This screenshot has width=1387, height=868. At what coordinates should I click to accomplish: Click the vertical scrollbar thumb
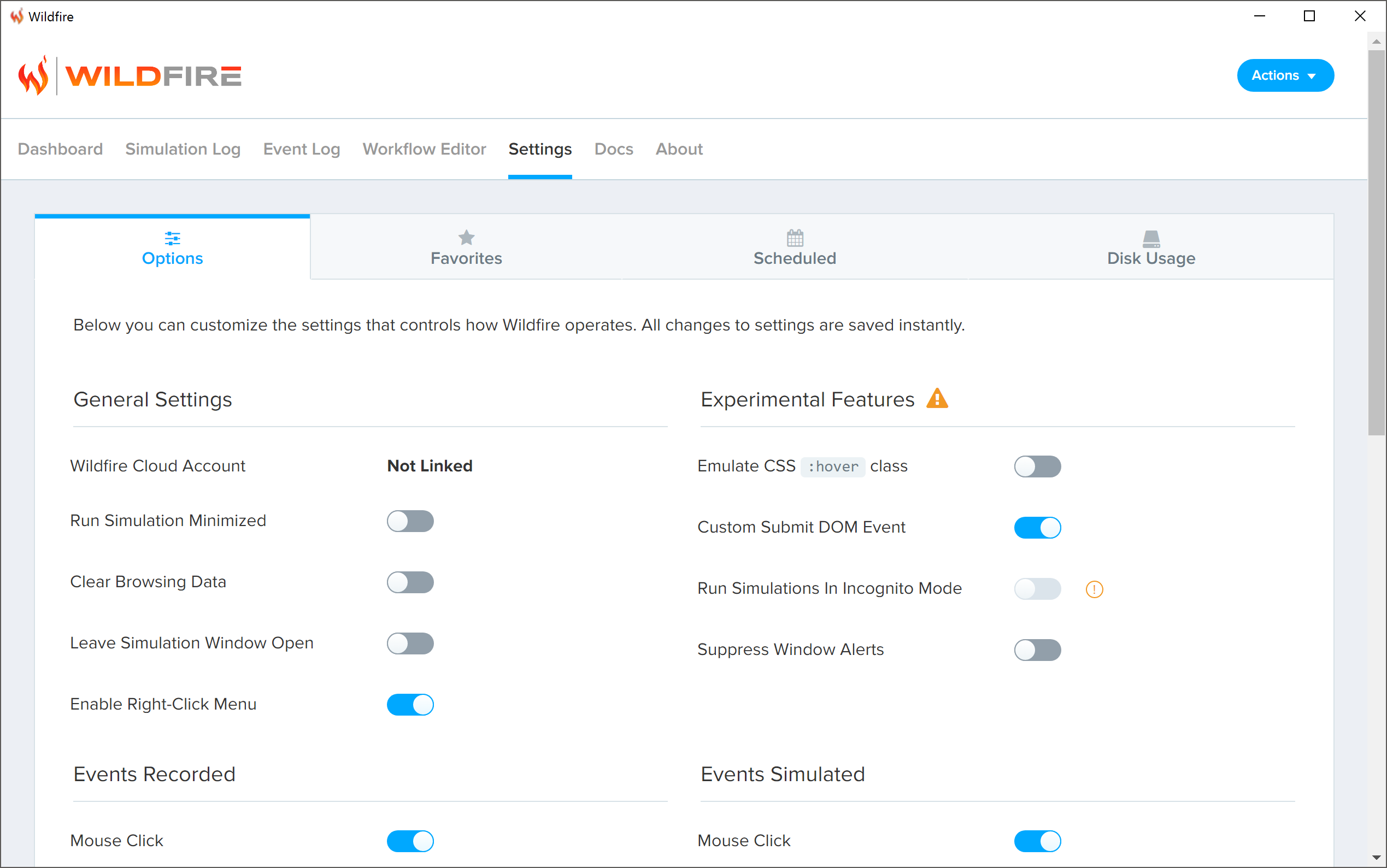click(1377, 242)
